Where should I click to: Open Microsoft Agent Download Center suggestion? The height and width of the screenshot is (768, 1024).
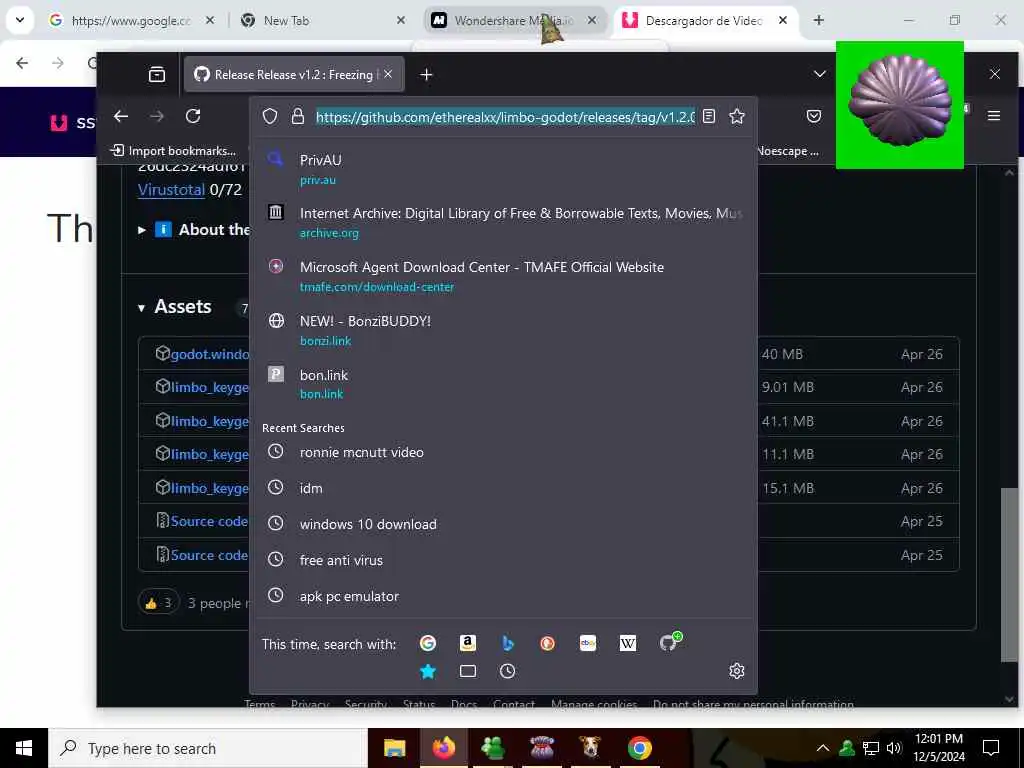(504, 276)
